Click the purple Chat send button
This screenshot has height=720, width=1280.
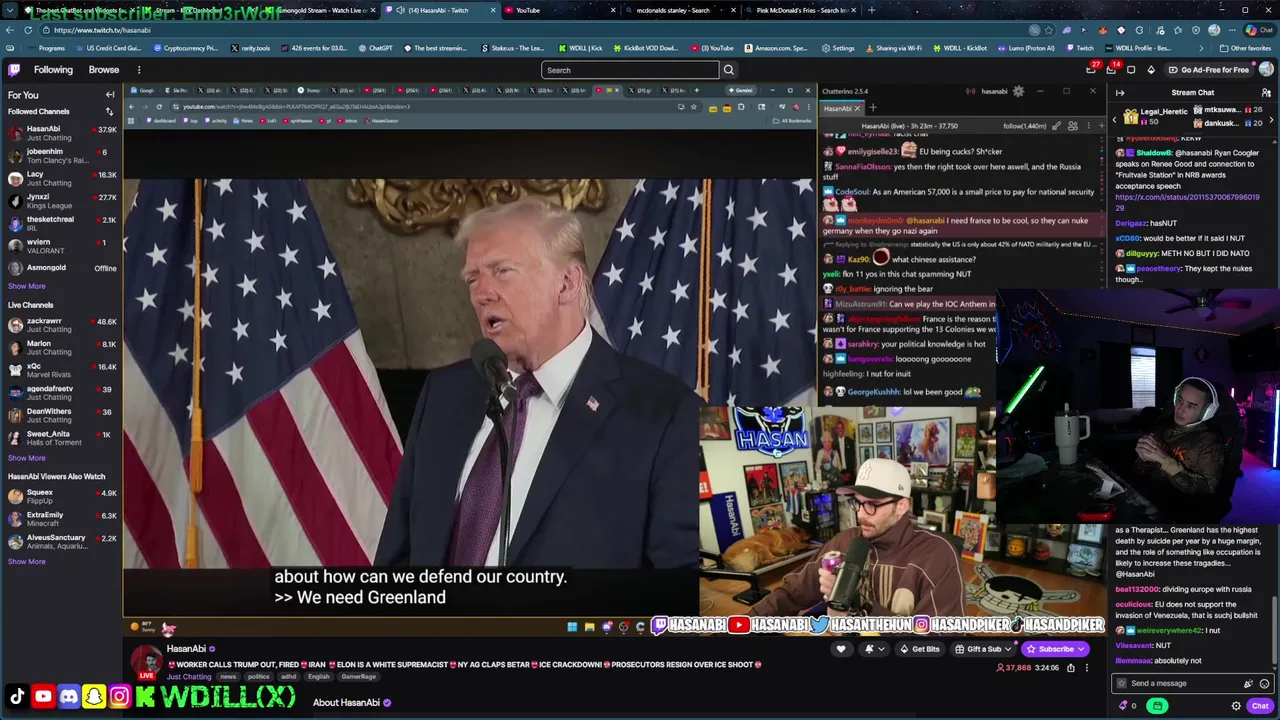pyautogui.click(x=1259, y=706)
